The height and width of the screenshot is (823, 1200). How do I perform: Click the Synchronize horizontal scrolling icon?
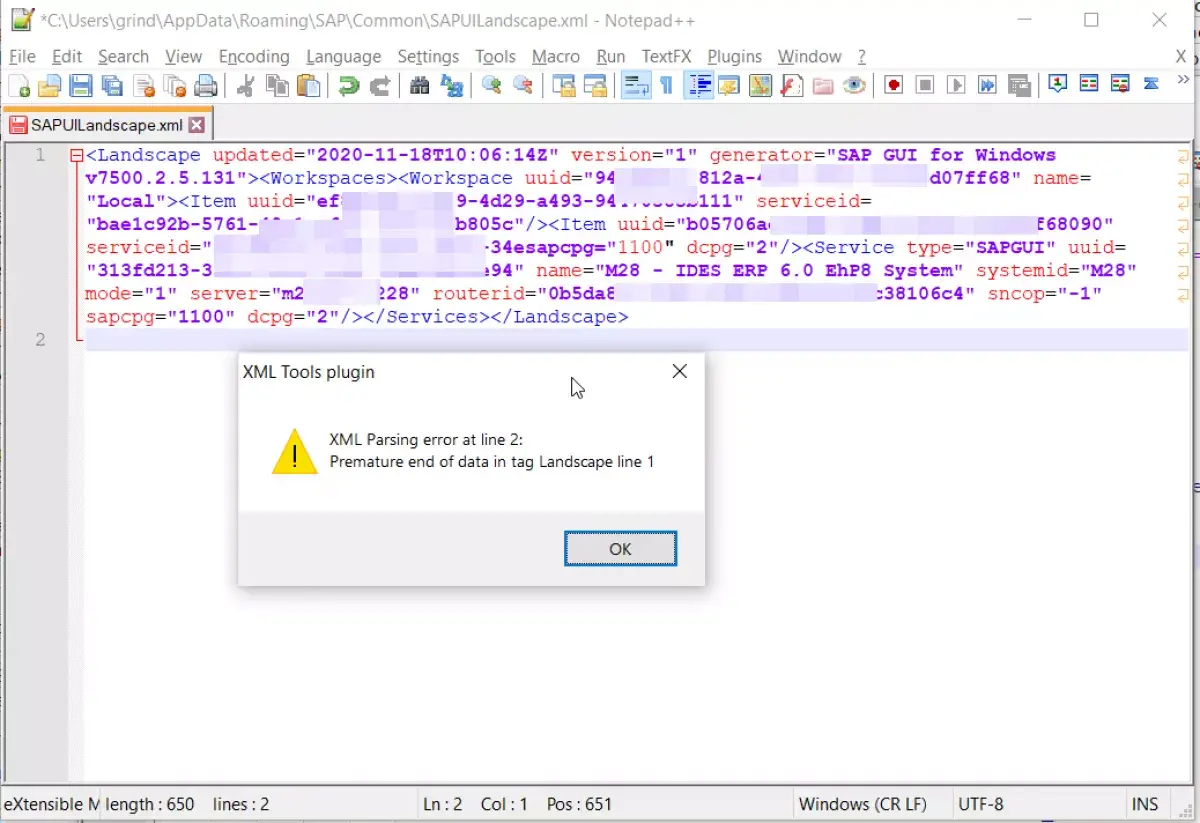pyautogui.click(x=594, y=86)
